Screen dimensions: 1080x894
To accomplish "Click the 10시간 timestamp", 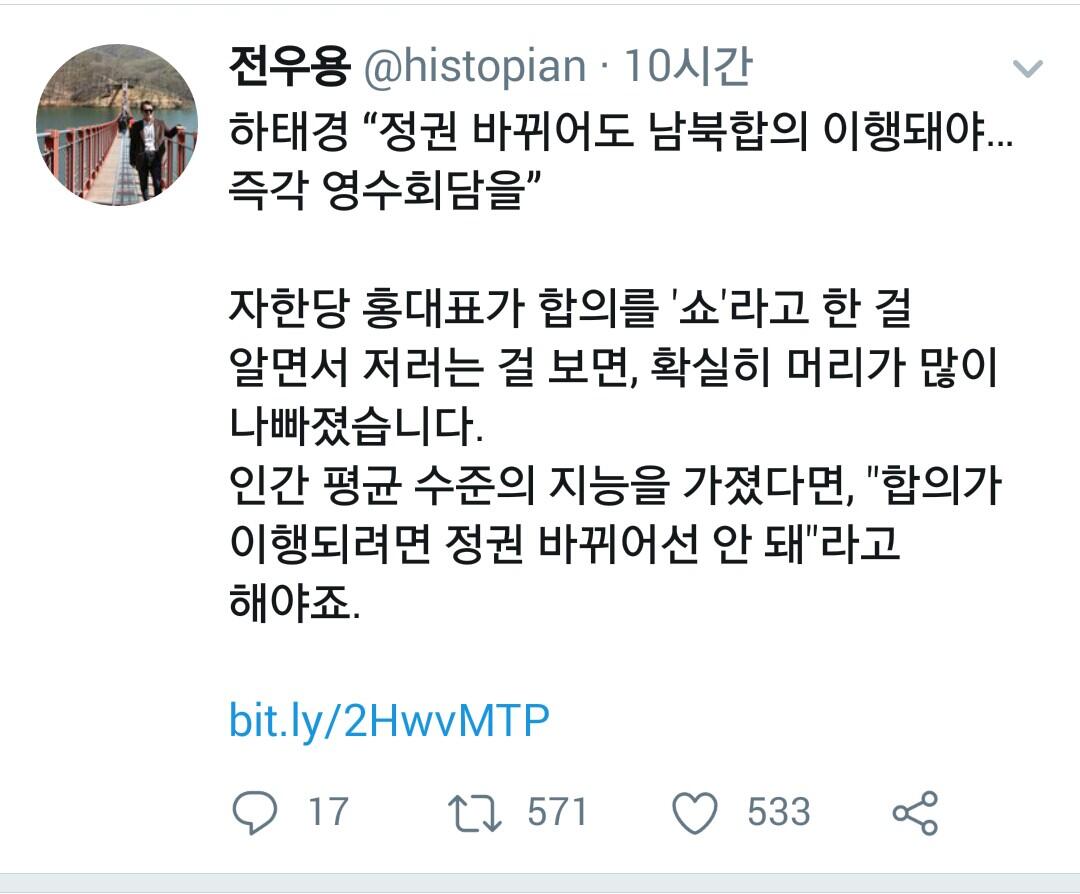I will point(687,67).
